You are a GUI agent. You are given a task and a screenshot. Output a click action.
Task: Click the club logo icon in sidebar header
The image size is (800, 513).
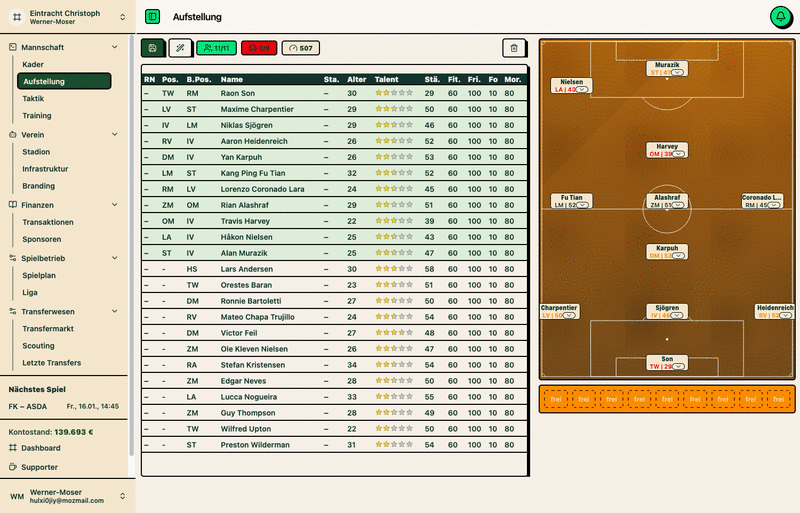17,17
